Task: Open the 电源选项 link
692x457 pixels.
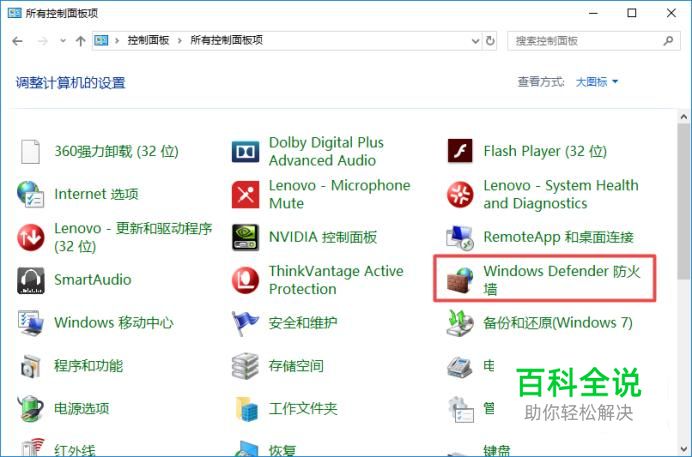Action: pos(82,408)
